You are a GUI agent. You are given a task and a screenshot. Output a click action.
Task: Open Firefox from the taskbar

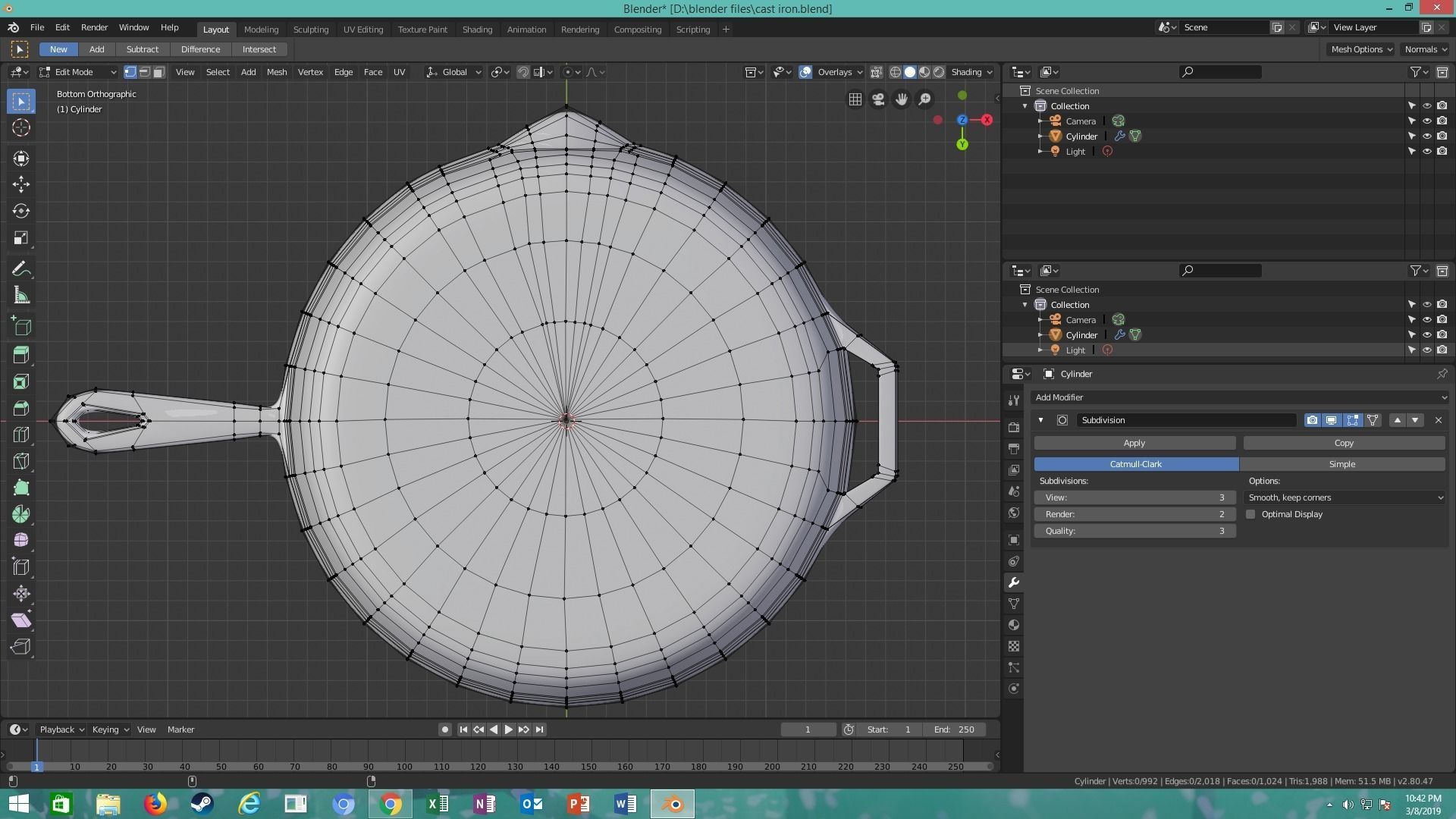[155, 804]
